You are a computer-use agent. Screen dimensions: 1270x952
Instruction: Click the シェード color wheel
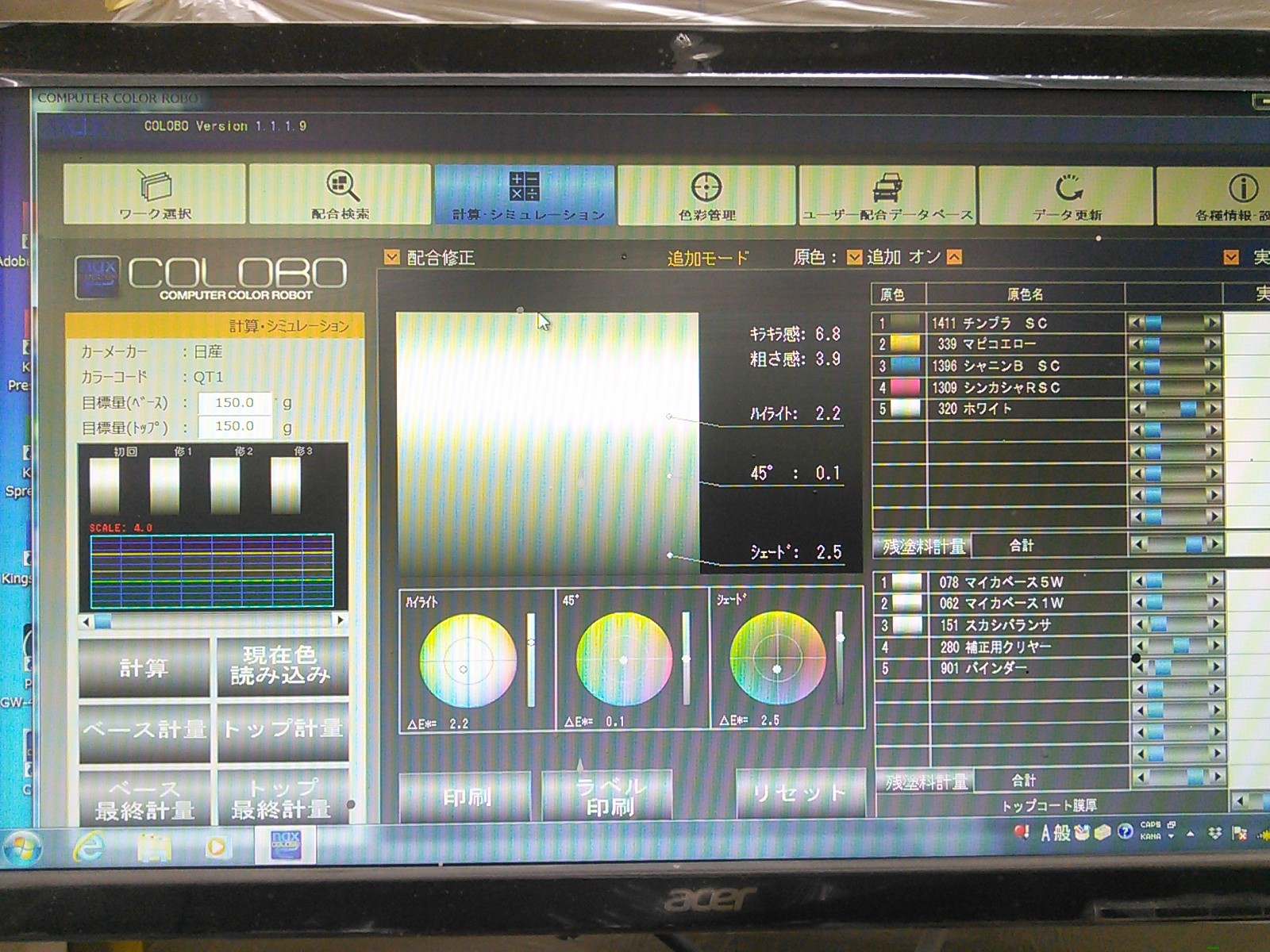[x=778, y=658]
